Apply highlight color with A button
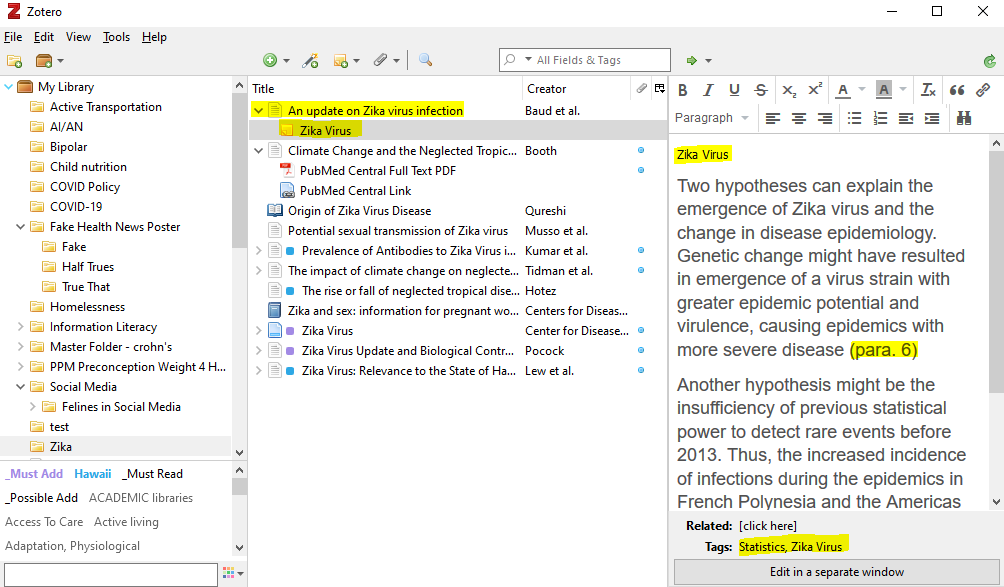Viewport: 1004px width, 587px height. (x=884, y=90)
